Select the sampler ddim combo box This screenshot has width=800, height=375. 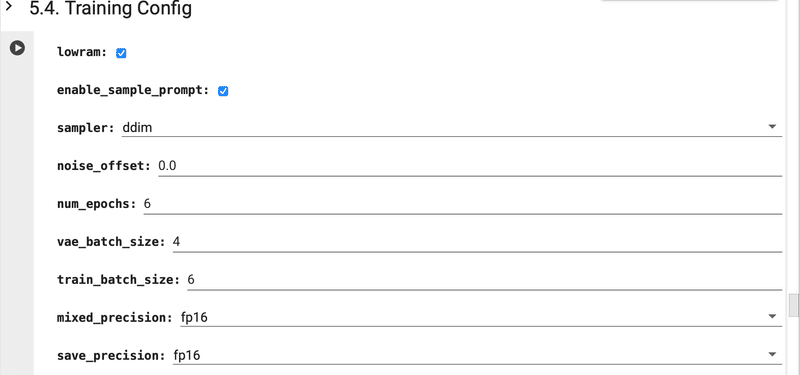tap(452, 128)
